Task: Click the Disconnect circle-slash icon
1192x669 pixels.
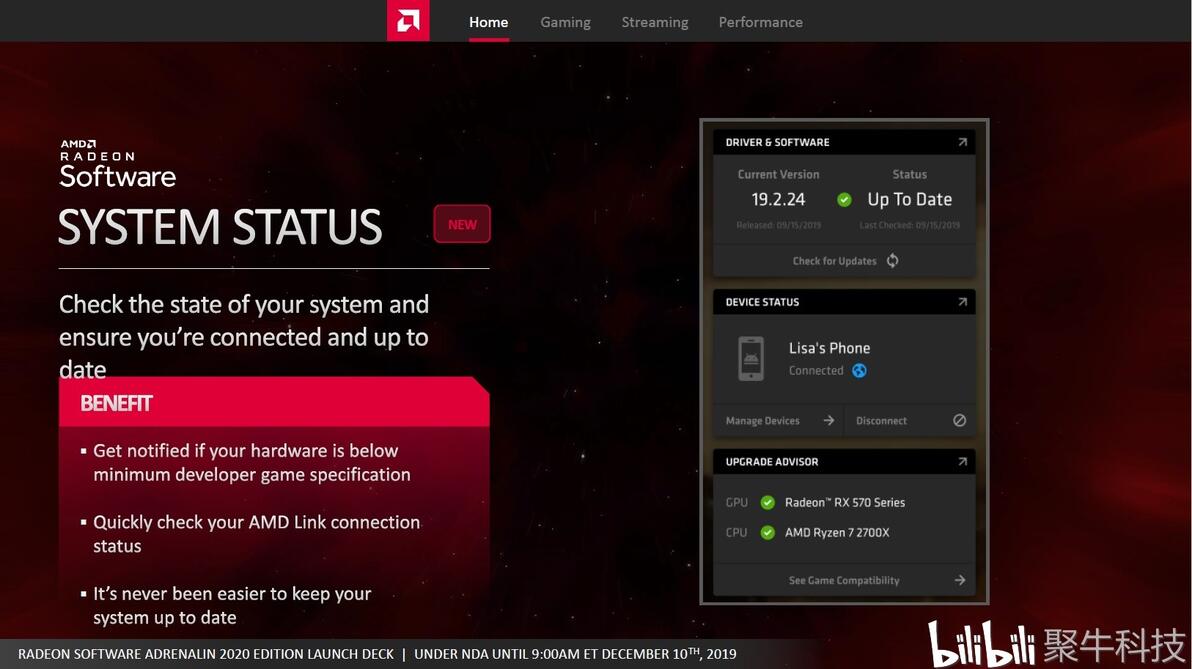Action: (959, 420)
